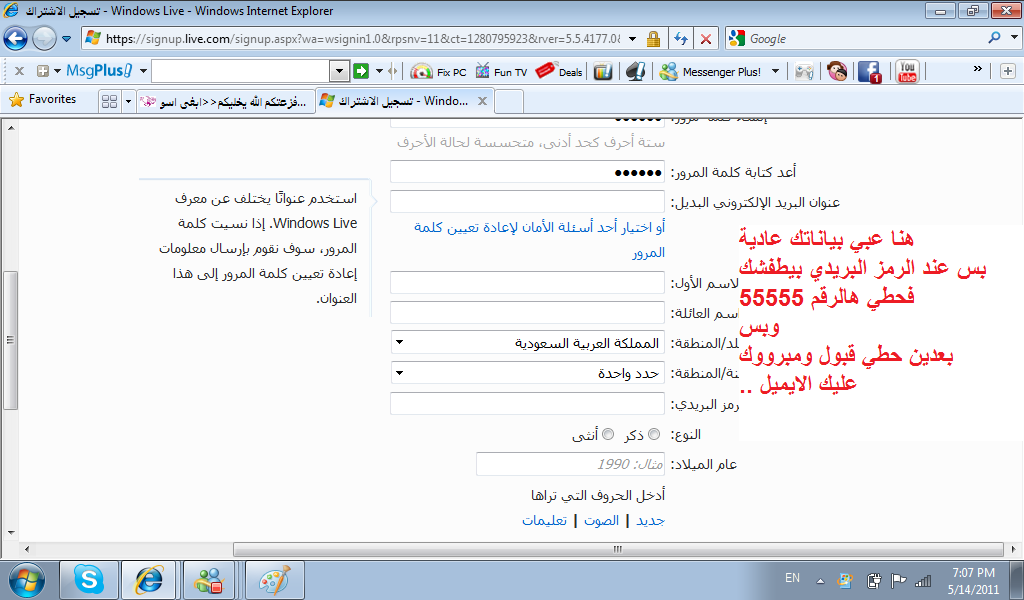Click the YouTube toolbar icon
The width and height of the screenshot is (1024, 600).
(x=907, y=71)
